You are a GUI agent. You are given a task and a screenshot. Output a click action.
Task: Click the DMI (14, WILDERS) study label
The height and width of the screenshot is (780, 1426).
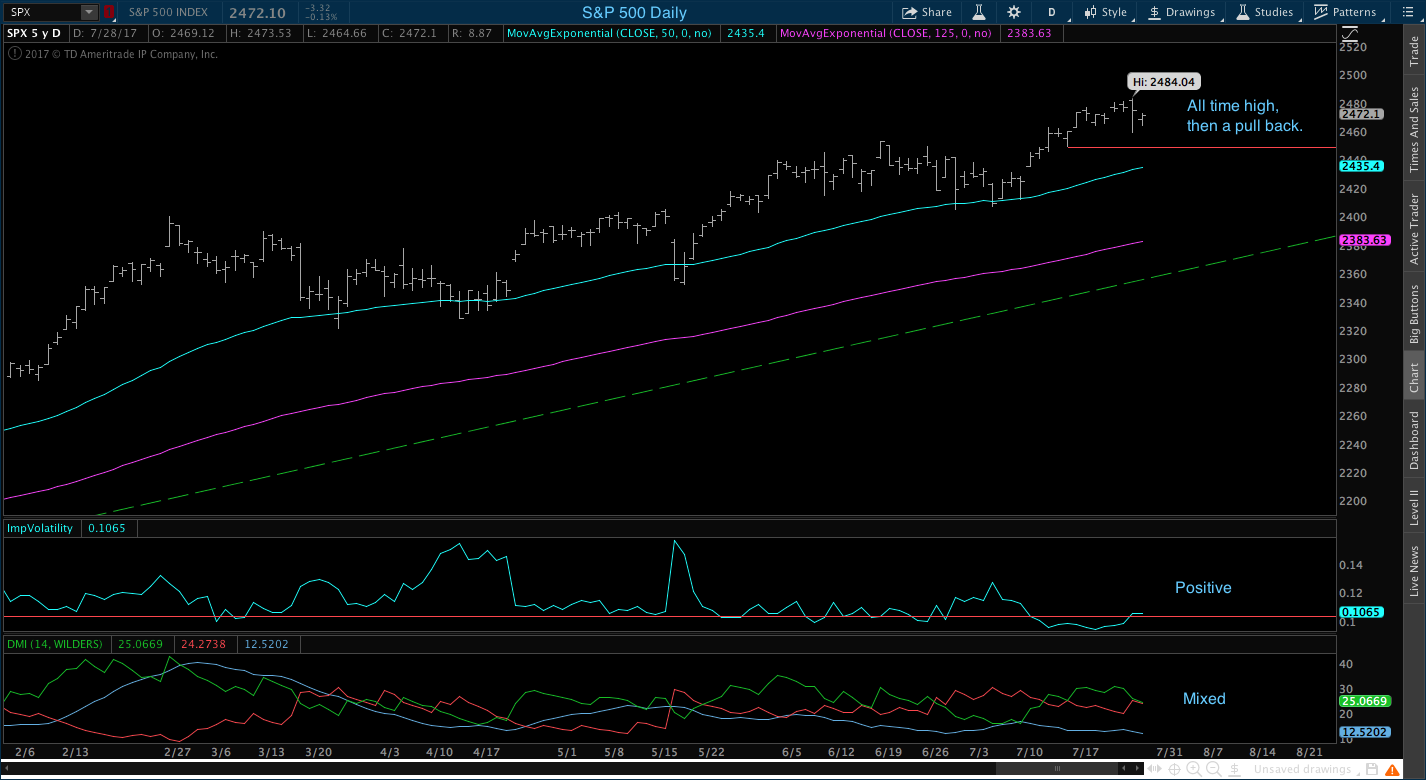[x=56, y=643]
